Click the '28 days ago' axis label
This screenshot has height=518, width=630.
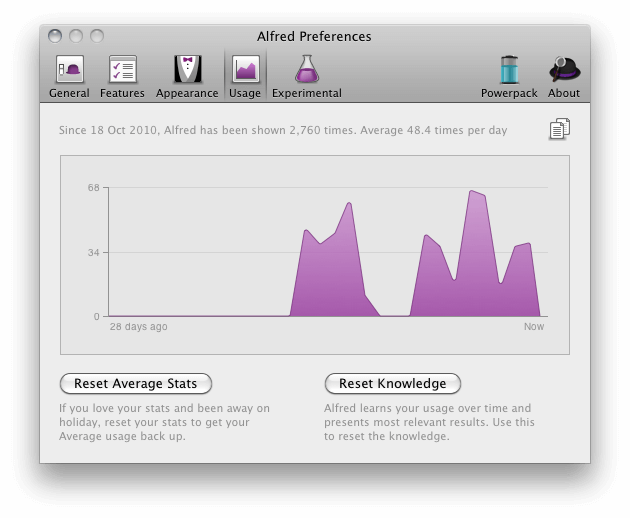pos(139,327)
